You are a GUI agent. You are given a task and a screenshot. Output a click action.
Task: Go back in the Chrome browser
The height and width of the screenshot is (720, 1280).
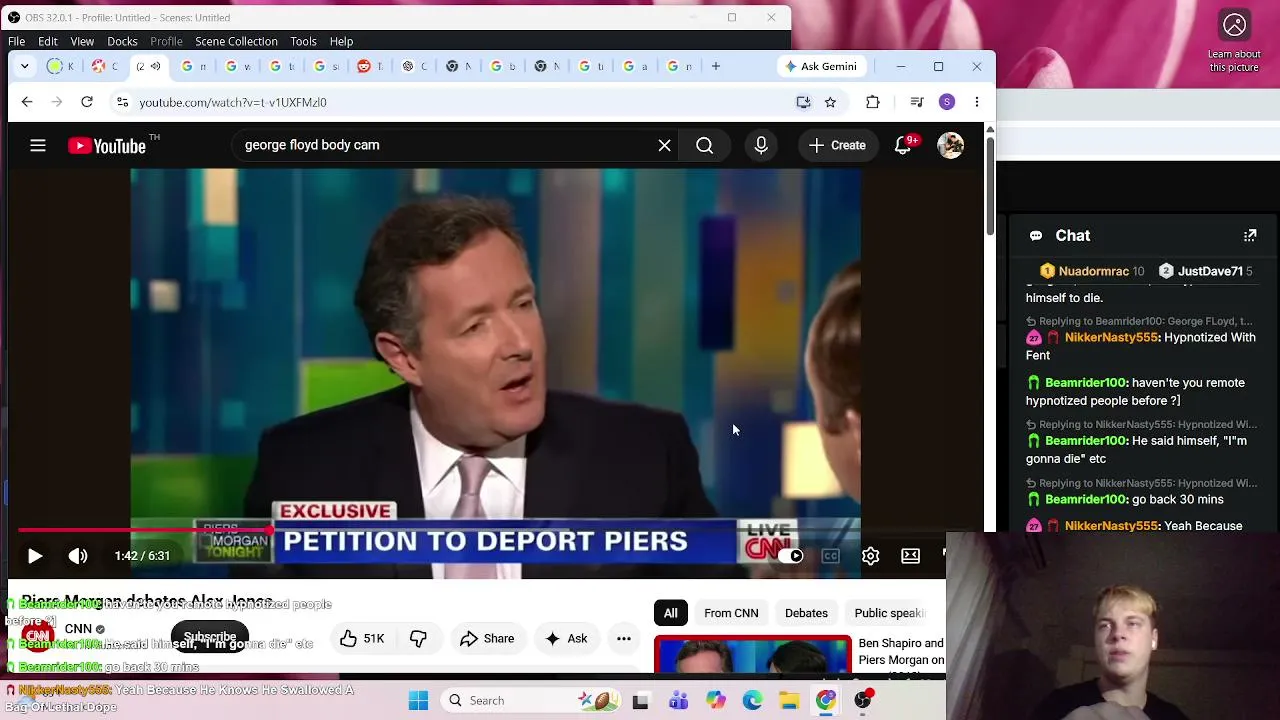click(x=27, y=102)
